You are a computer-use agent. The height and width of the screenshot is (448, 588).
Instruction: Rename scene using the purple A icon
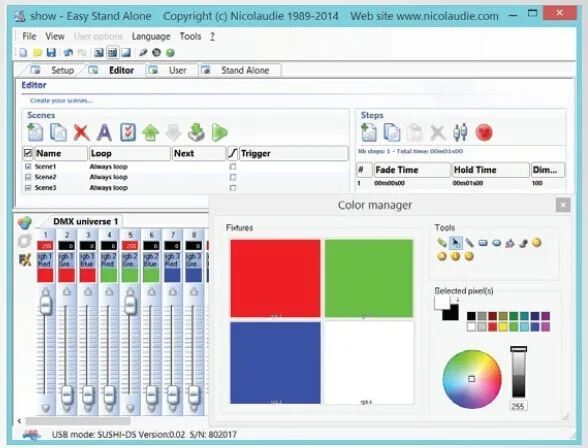click(x=104, y=132)
